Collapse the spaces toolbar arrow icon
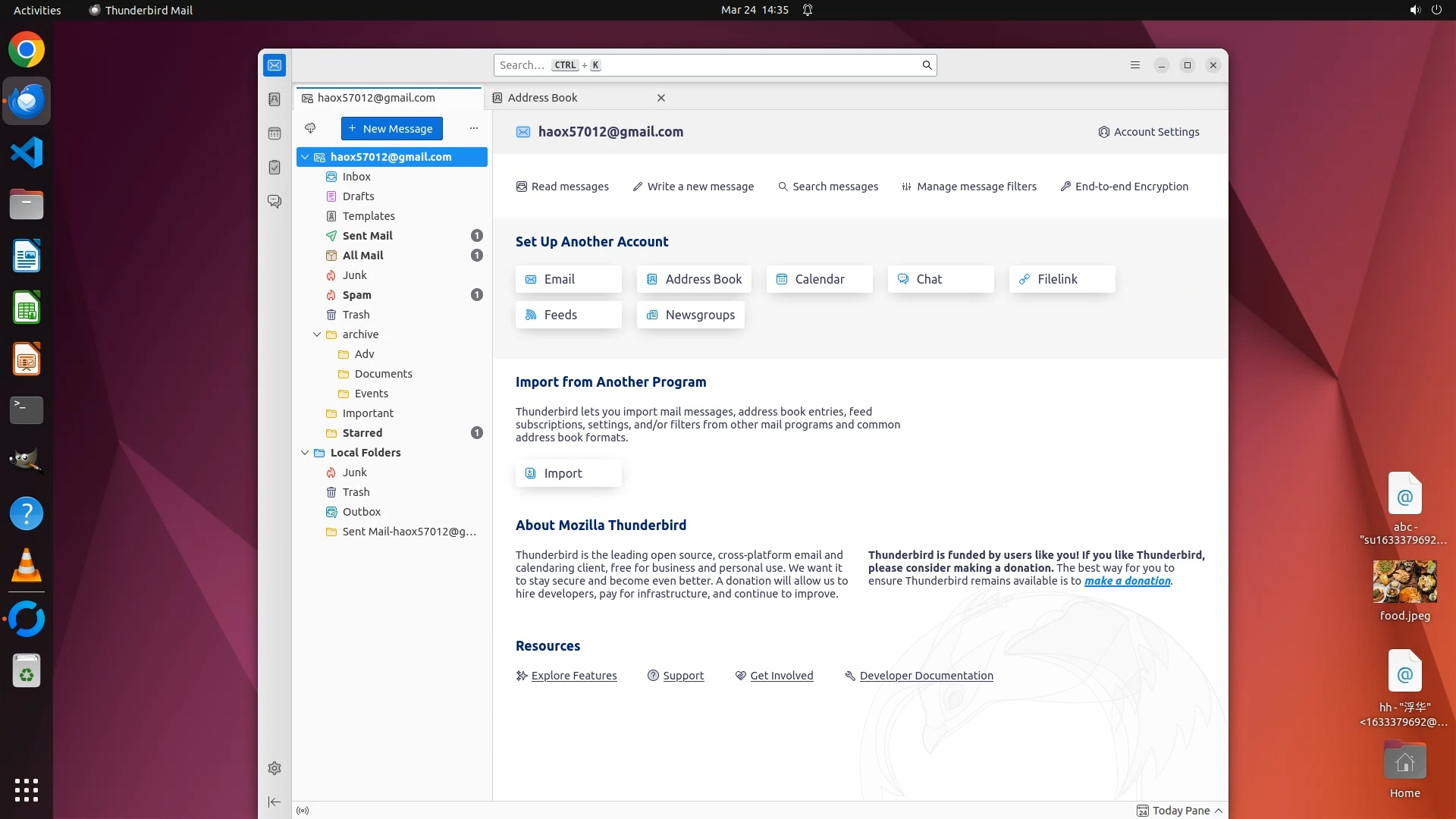The image size is (1456, 819). pyautogui.click(x=275, y=802)
